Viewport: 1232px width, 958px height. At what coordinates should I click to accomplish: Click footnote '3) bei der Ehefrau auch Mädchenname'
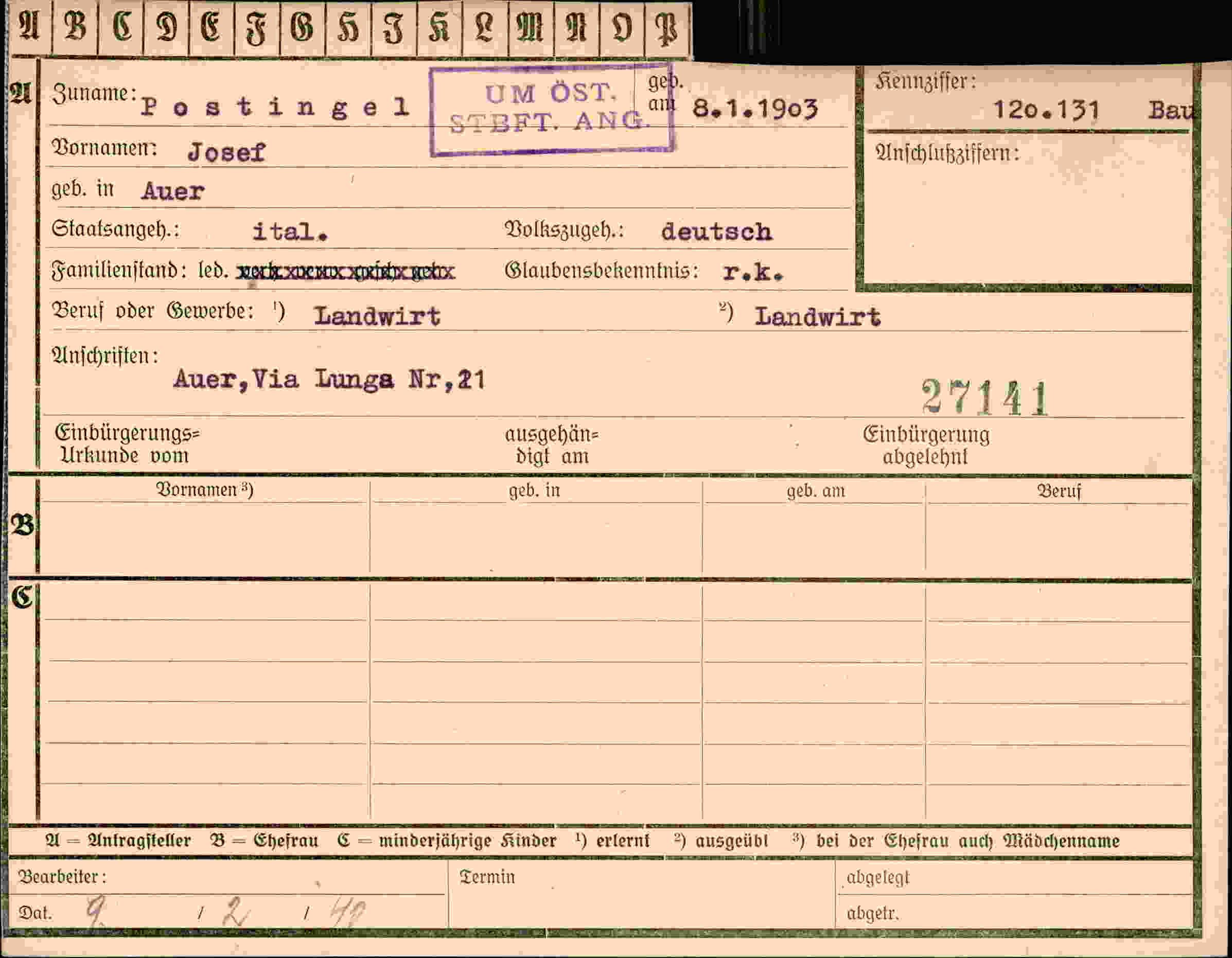point(956,840)
